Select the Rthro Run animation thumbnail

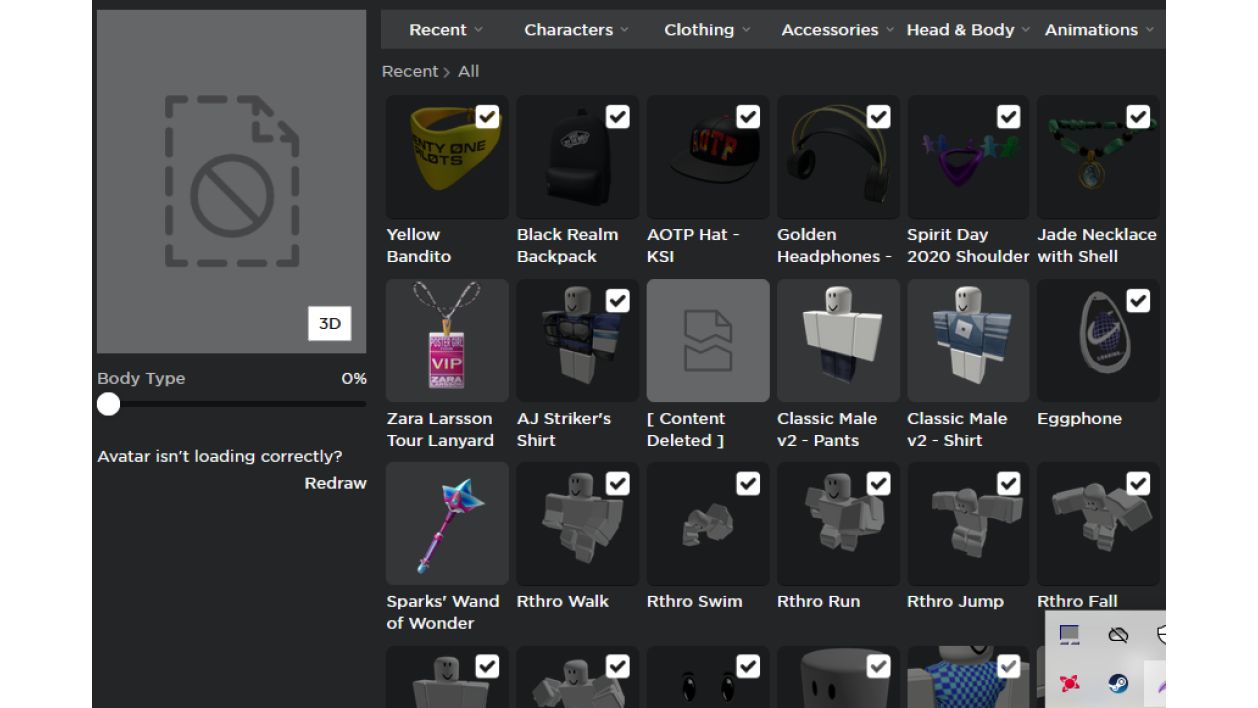tap(838, 523)
